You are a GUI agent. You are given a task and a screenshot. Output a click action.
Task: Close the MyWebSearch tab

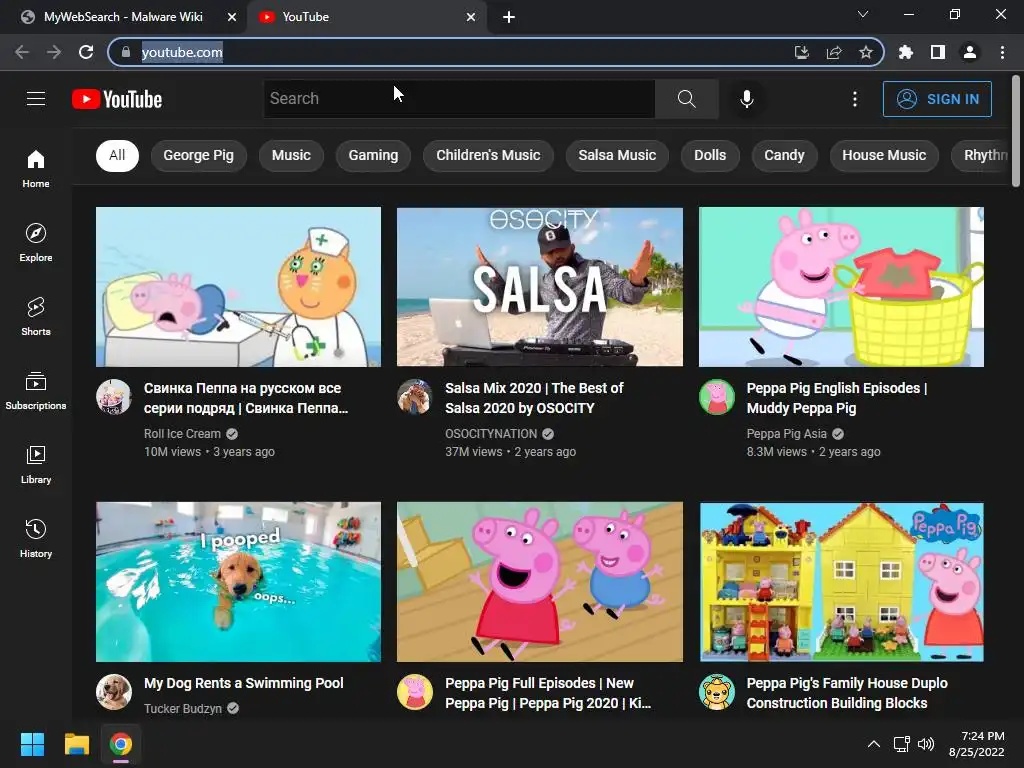(x=232, y=17)
